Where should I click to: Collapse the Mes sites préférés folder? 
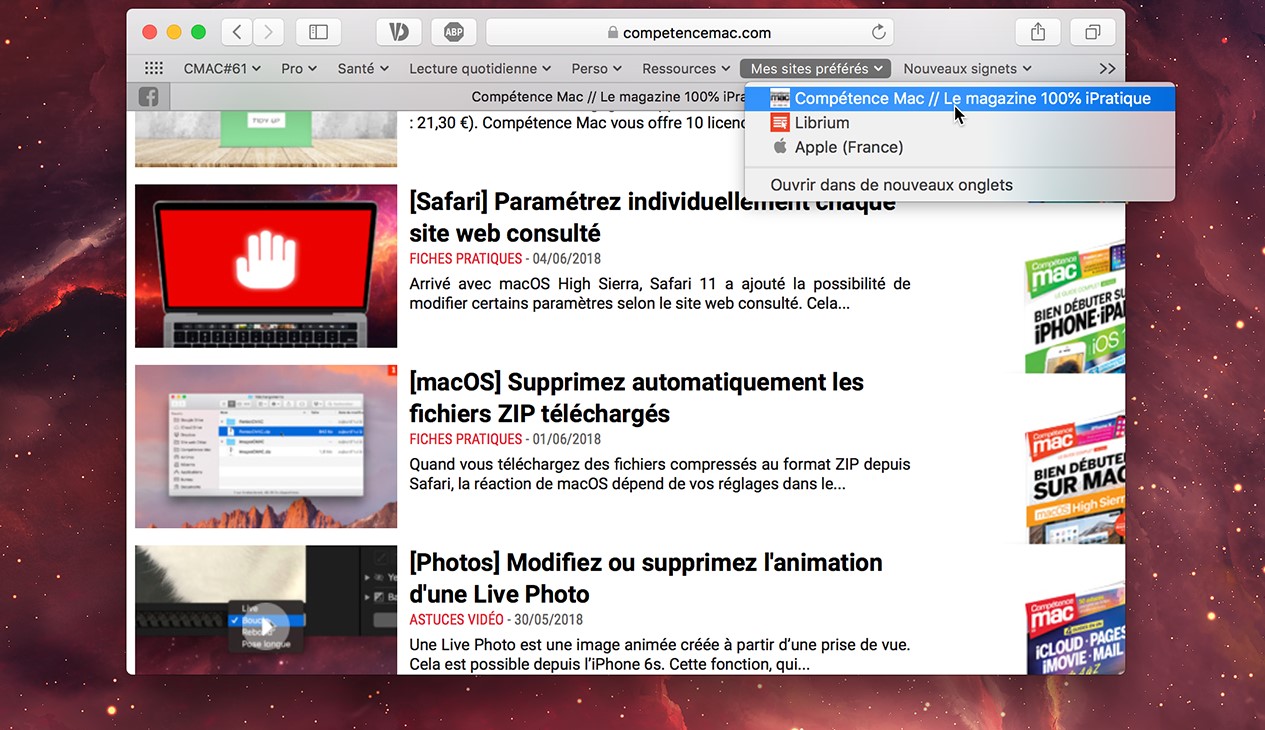tap(816, 69)
